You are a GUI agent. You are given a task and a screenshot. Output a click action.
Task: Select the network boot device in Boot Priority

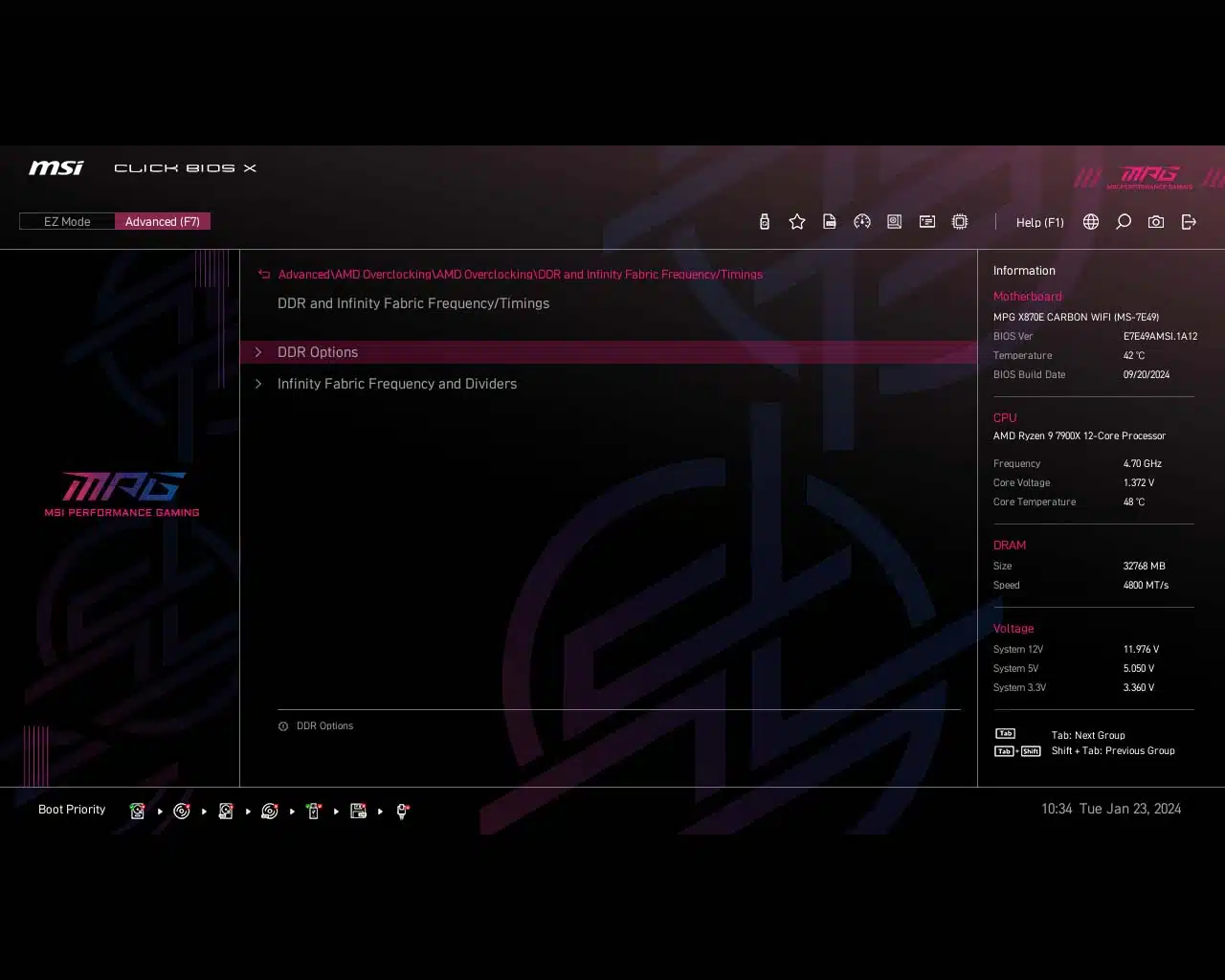403,811
